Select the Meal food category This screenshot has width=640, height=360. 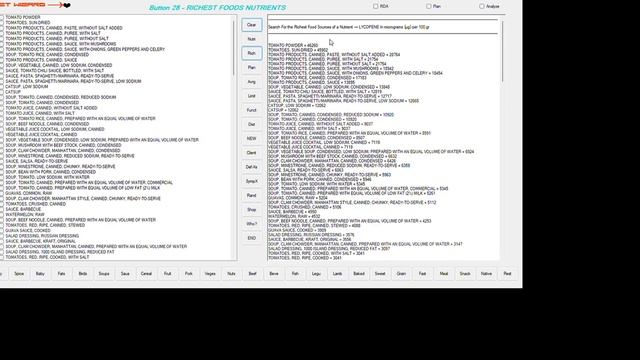point(443,274)
